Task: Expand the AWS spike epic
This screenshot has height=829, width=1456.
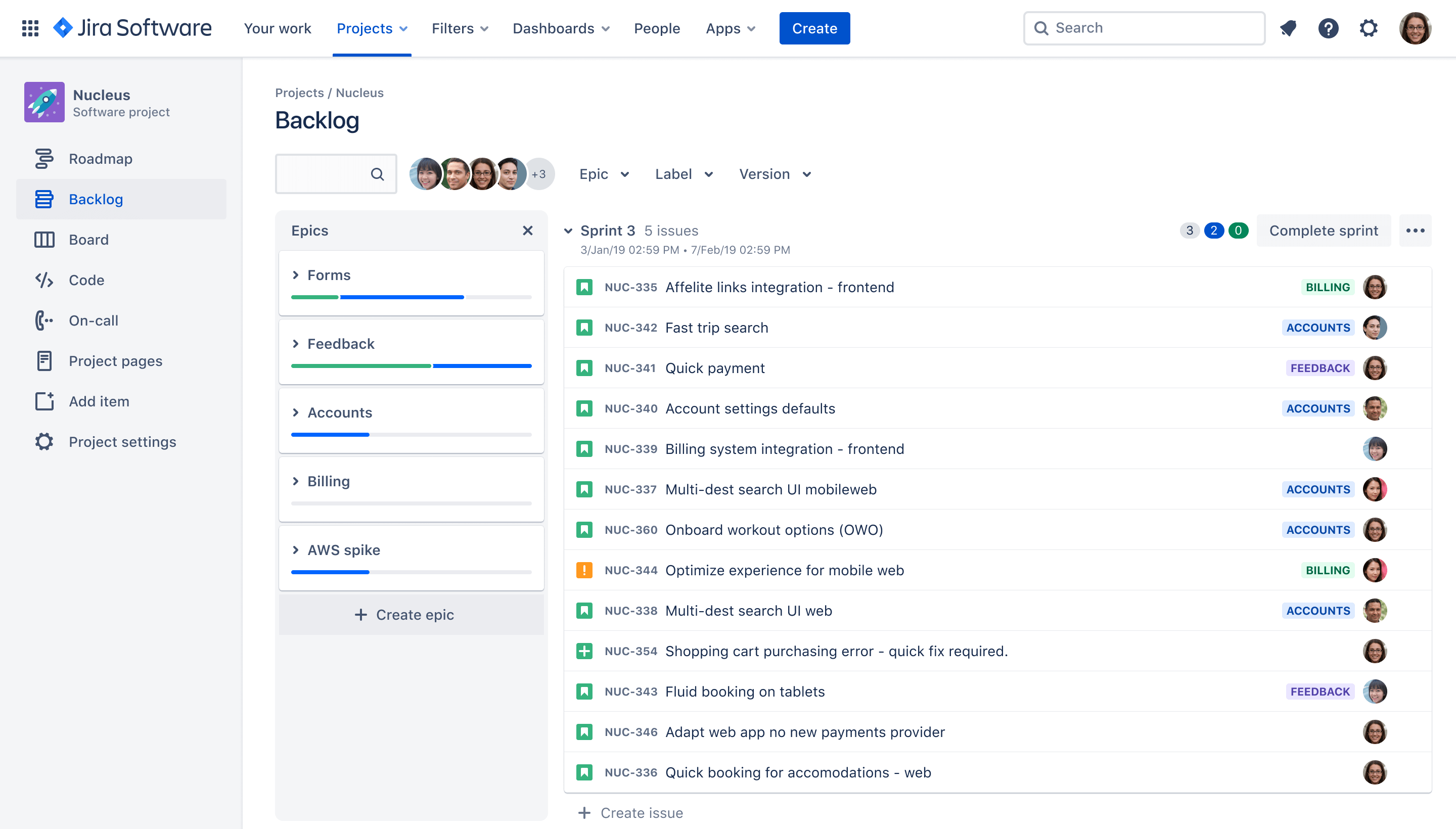Action: pyautogui.click(x=296, y=550)
